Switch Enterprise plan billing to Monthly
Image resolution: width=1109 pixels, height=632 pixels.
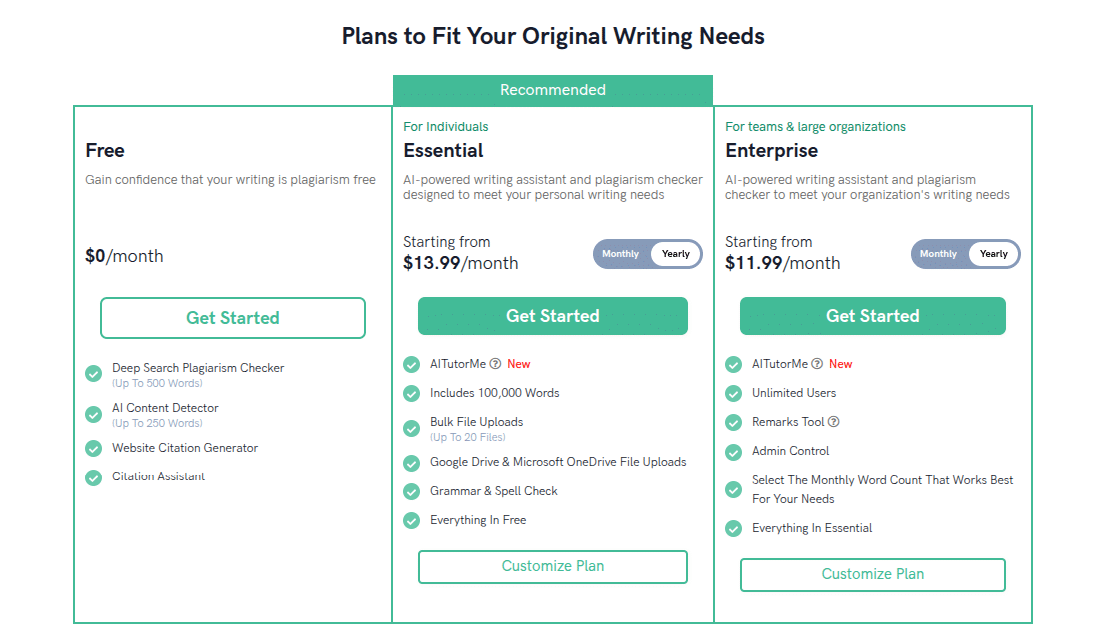pyautogui.click(x=938, y=254)
